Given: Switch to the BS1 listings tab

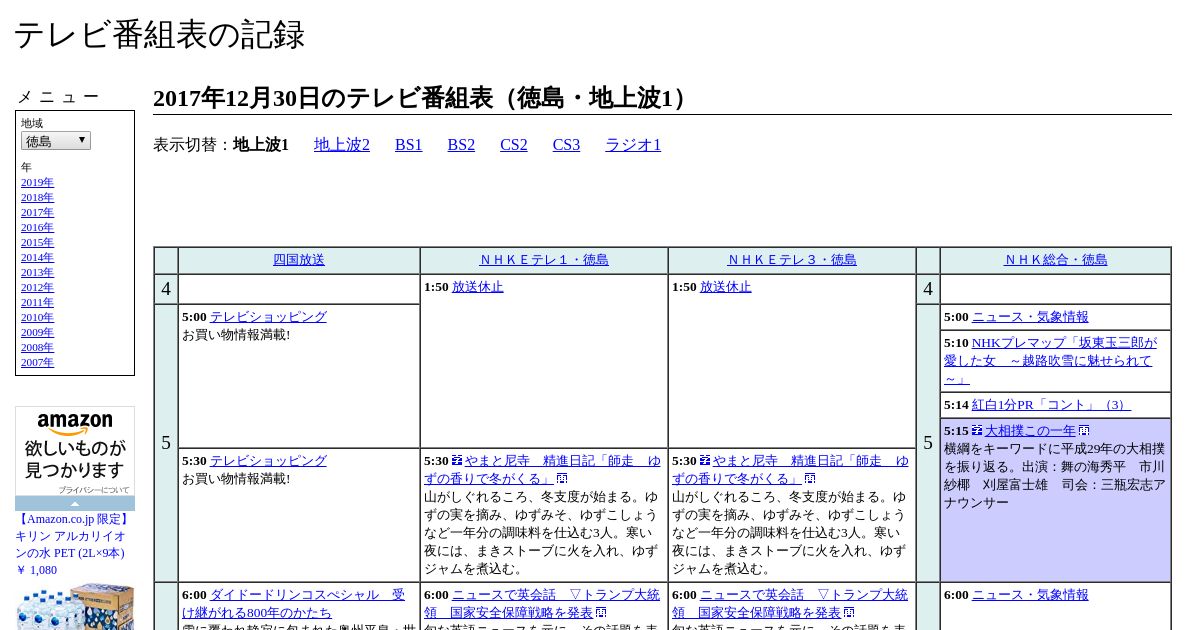Looking at the screenshot, I should click(x=409, y=145).
